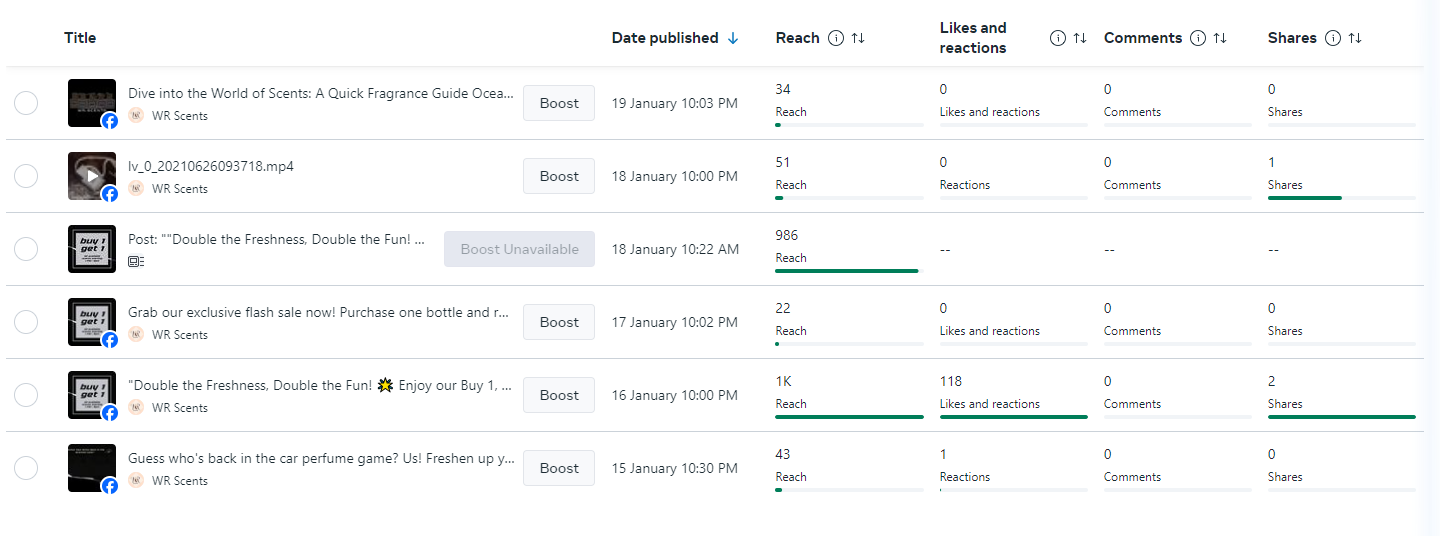Sort by Likes and reactions arrows
Image resolution: width=1440 pixels, height=536 pixels.
(1080, 38)
